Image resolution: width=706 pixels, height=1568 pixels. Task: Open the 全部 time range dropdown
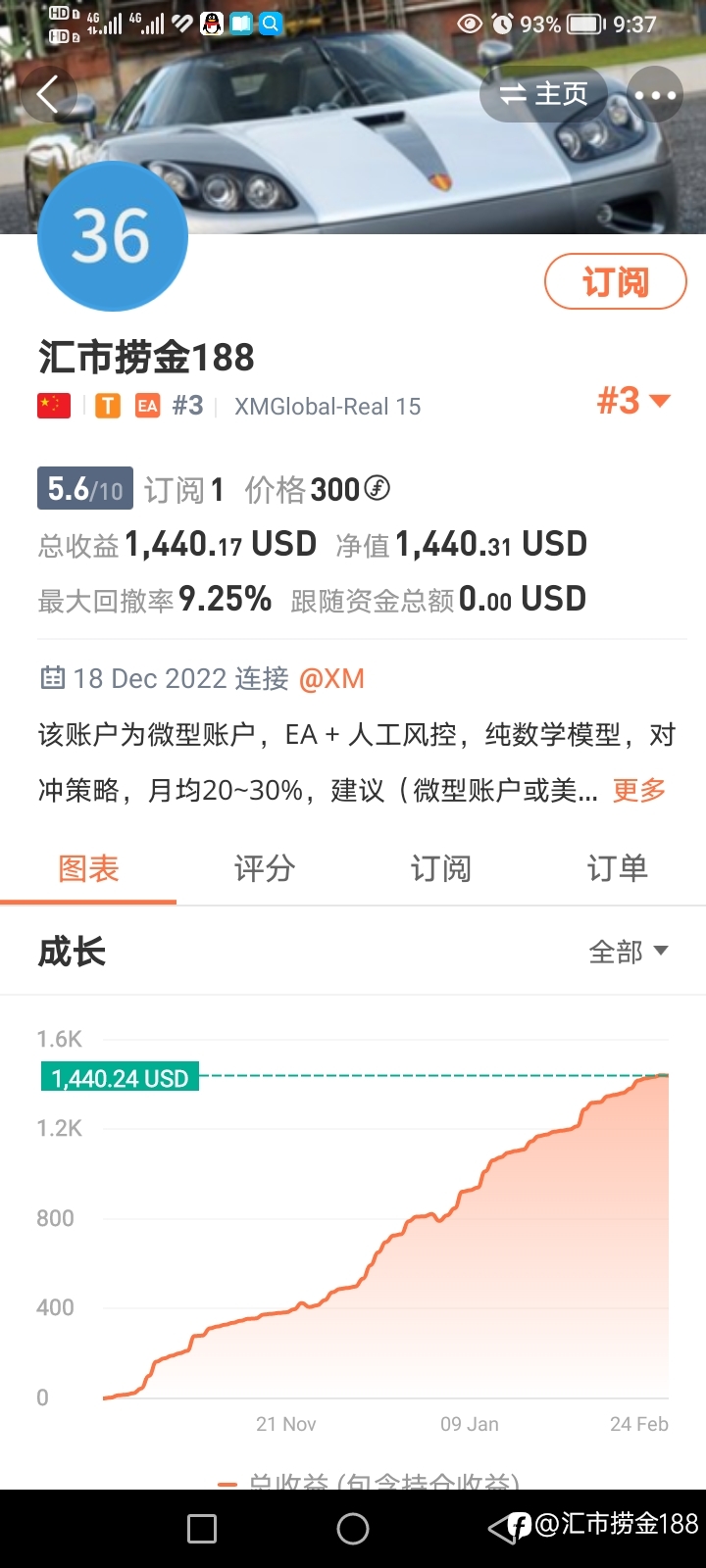click(x=629, y=952)
